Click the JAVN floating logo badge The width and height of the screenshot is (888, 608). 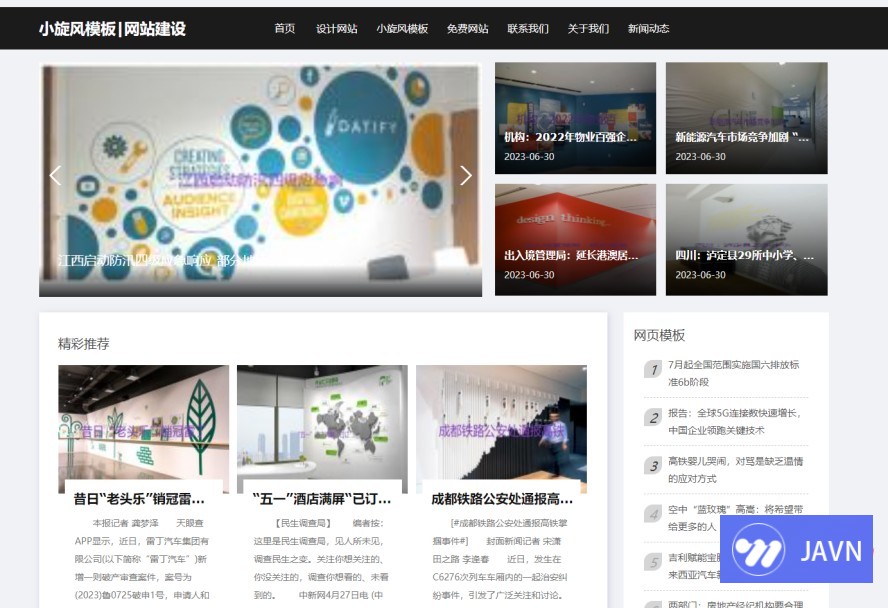click(x=796, y=549)
